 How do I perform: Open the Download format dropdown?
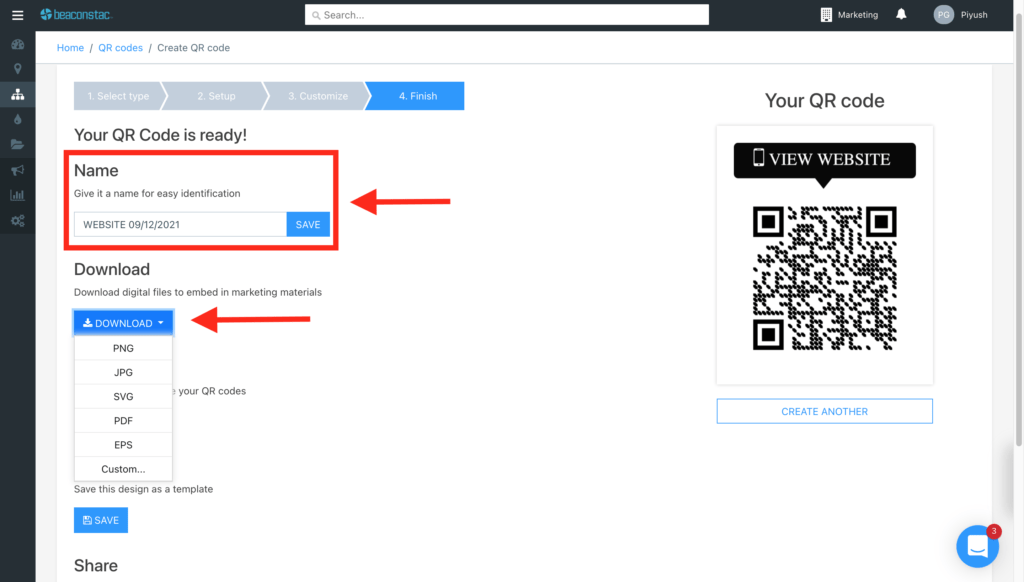(122, 322)
